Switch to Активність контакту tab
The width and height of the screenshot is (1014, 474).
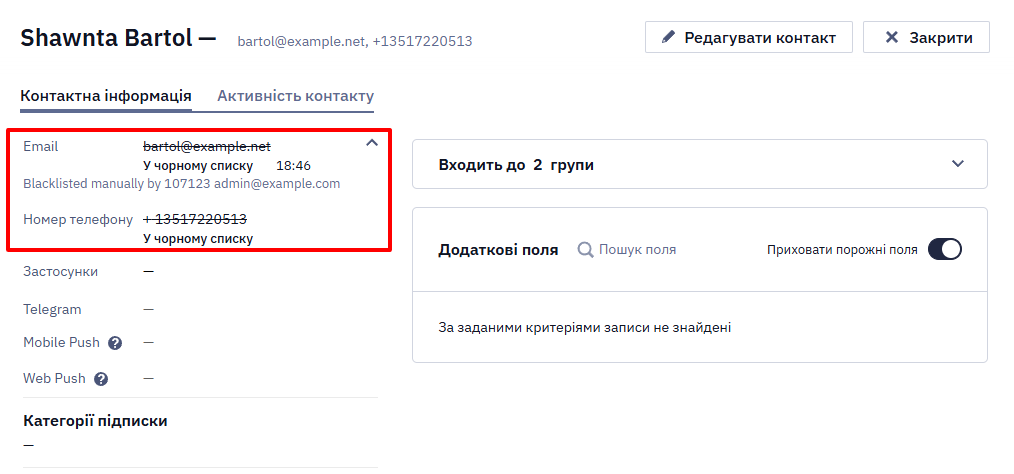coord(296,96)
